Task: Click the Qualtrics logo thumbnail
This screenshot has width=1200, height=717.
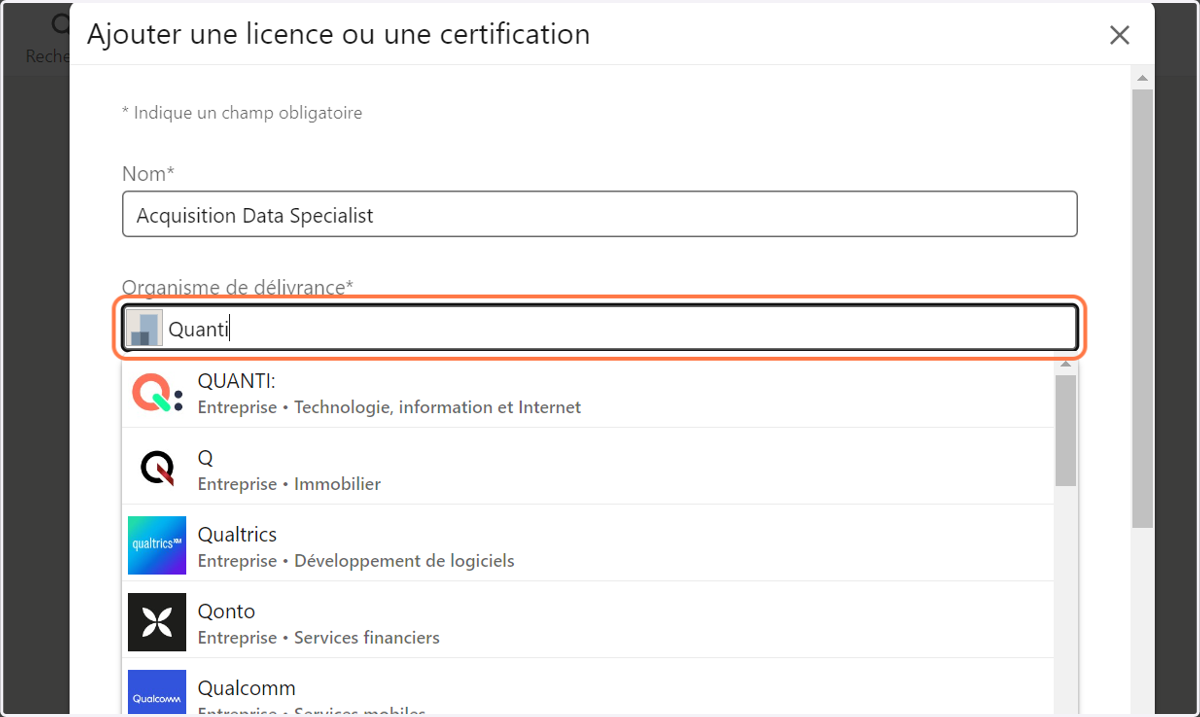Action: tap(157, 545)
